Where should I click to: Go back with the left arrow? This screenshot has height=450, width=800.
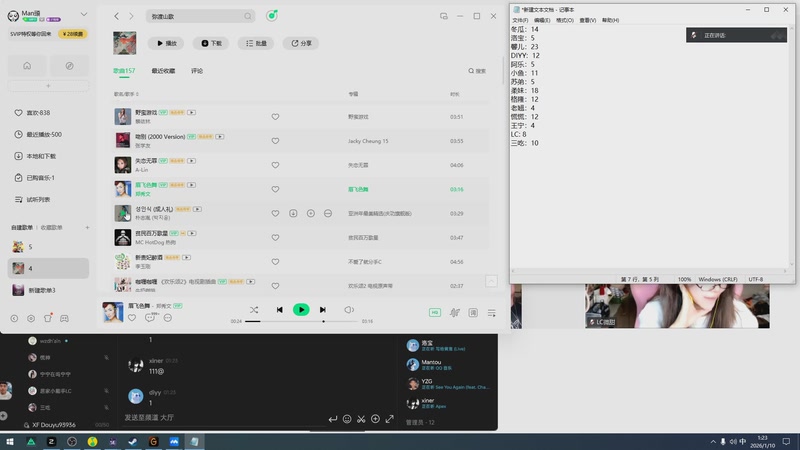click(x=116, y=16)
